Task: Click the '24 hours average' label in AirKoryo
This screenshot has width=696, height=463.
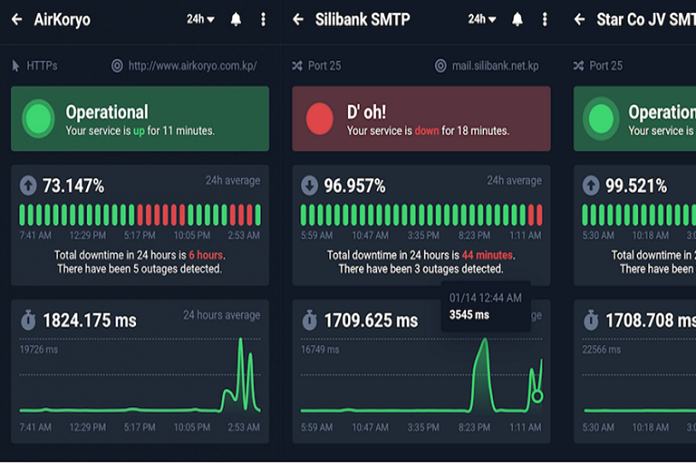Action: coord(221,315)
